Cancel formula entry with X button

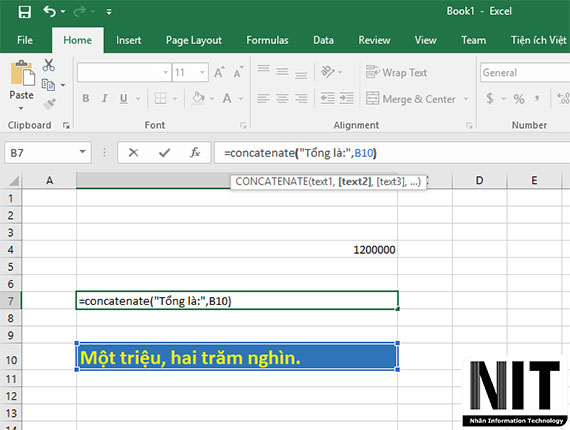133,153
